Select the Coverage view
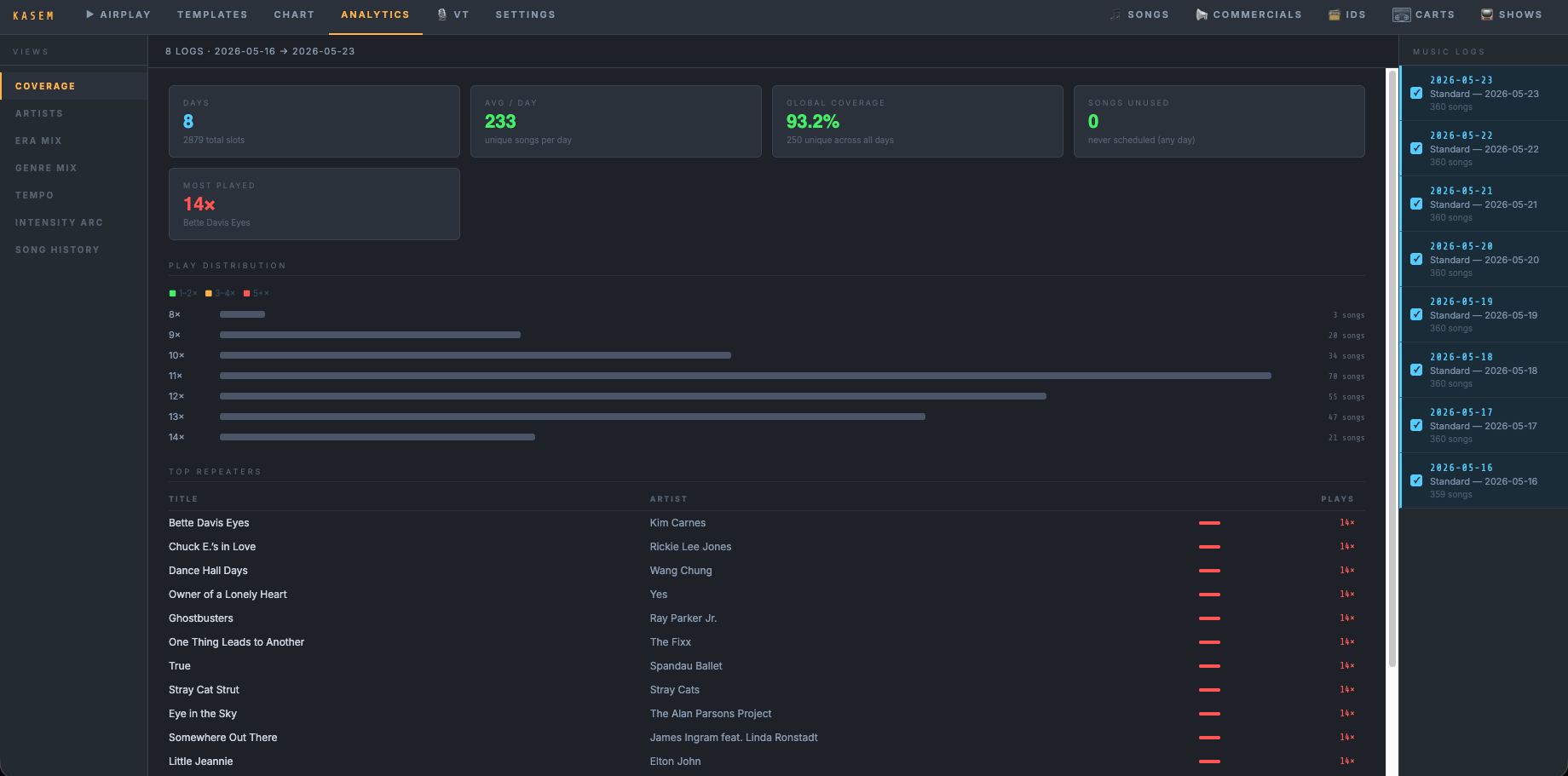 [74, 86]
